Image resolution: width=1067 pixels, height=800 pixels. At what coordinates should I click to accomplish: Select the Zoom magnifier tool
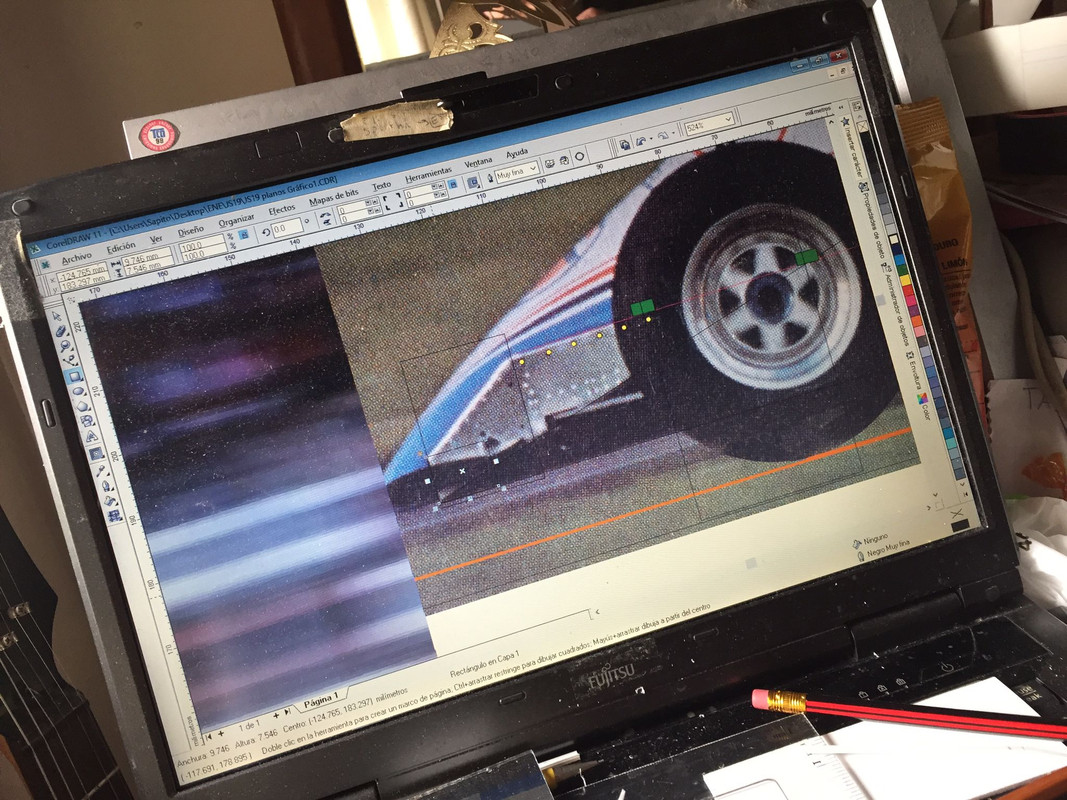coord(65,346)
